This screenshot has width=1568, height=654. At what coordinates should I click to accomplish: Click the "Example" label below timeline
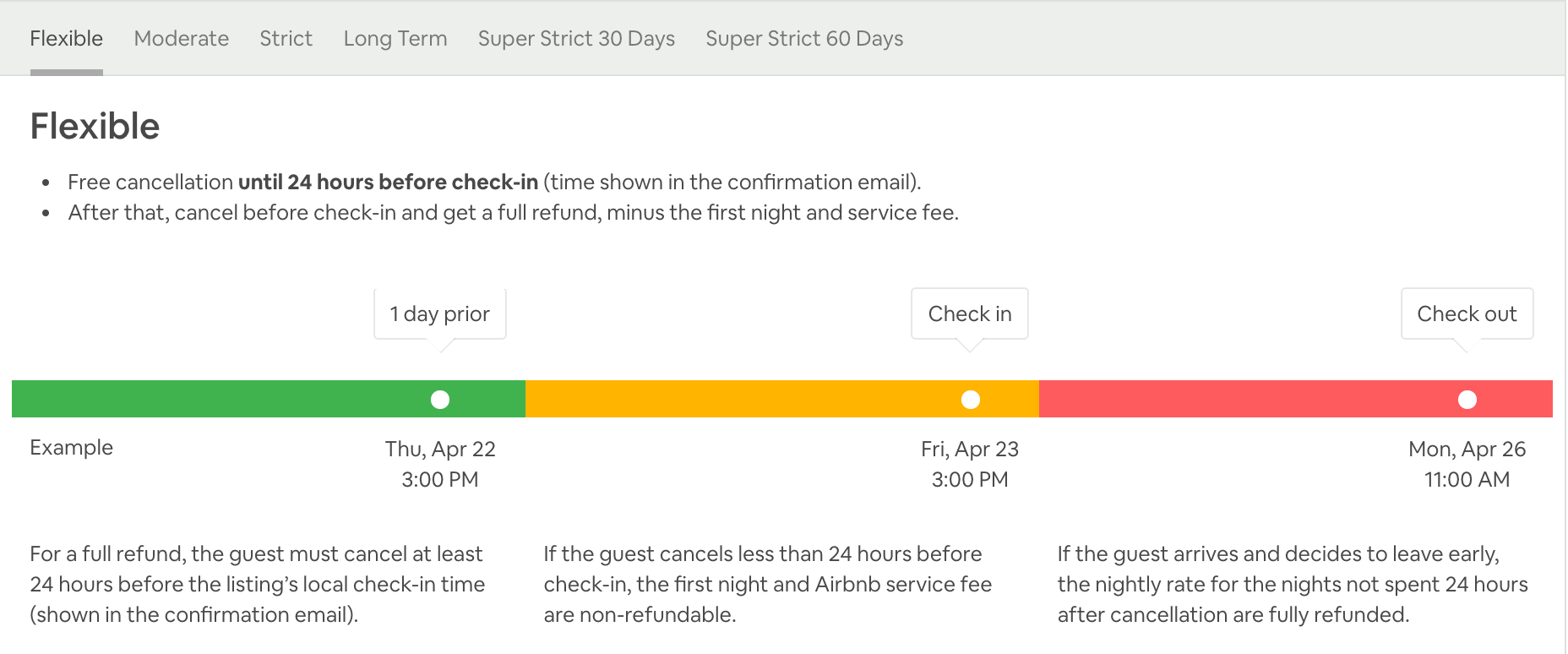pyautogui.click(x=71, y=448)
